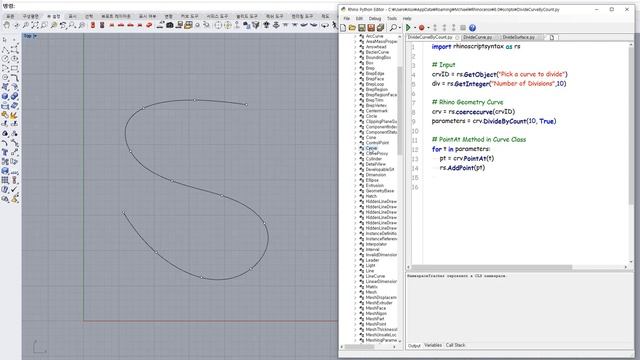Expand the Circle tree node
Screen dimensions: 640x360
tap(355, 116)
